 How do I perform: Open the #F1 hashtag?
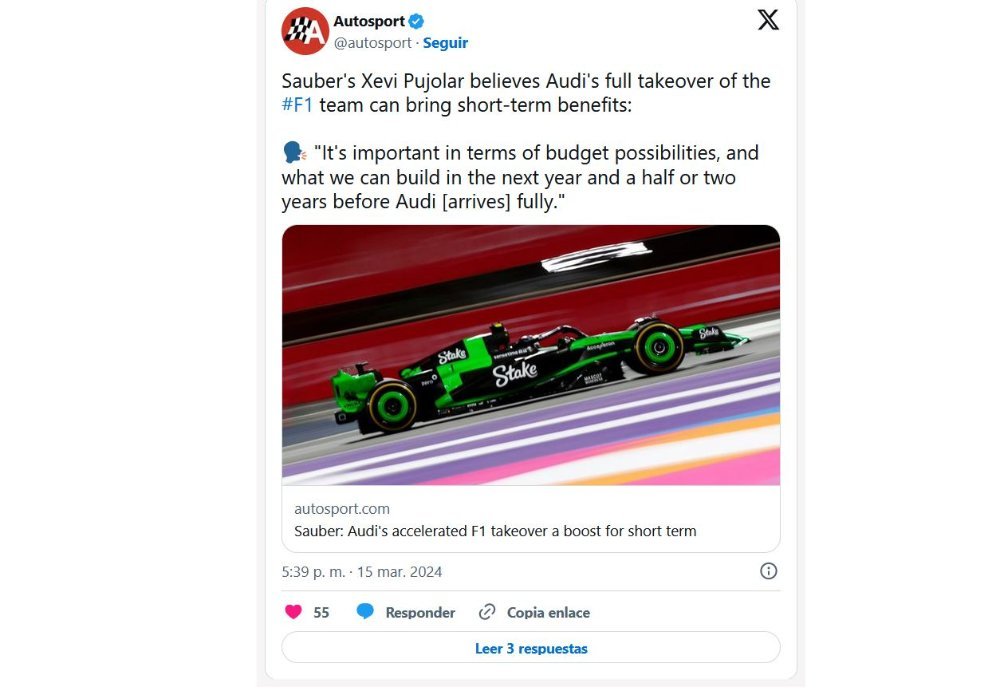(x=297, y=105)
